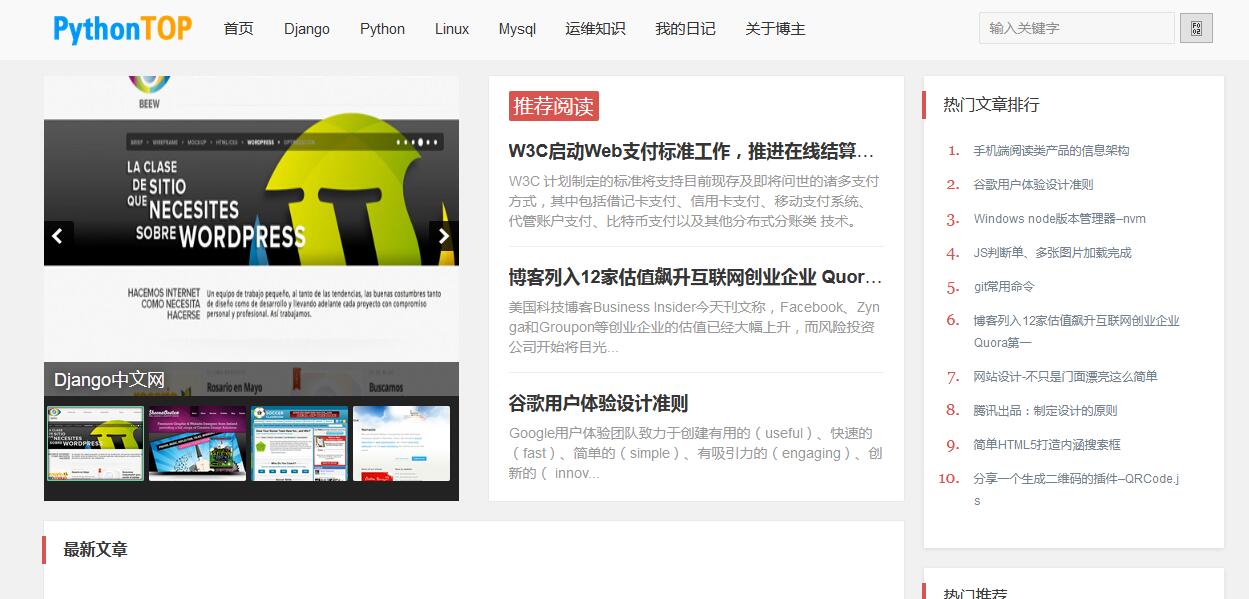The height and width of the screenshot is (599, 1249).
Task: Select the first green WordPress slide thumbnail
Action: click(95, 443)
